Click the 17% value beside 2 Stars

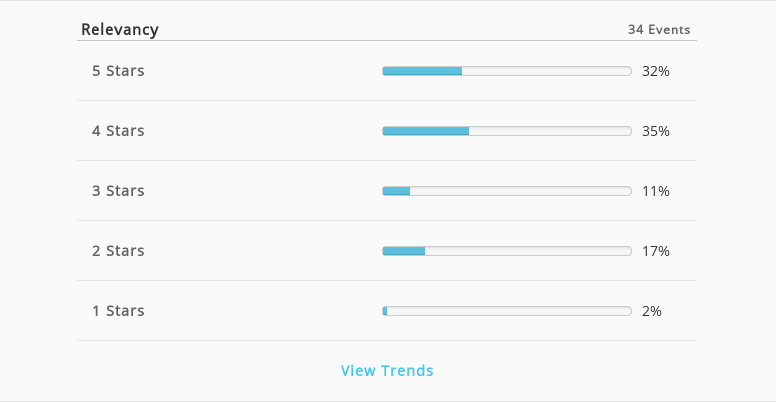click(x=656, y=251)
